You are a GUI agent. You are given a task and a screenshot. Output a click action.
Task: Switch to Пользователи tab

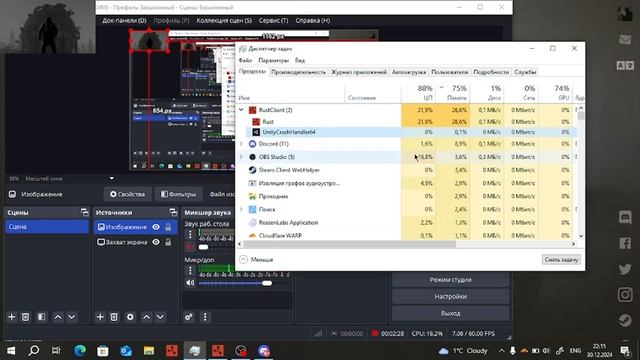pyautogui.click(x=449, y=72)
